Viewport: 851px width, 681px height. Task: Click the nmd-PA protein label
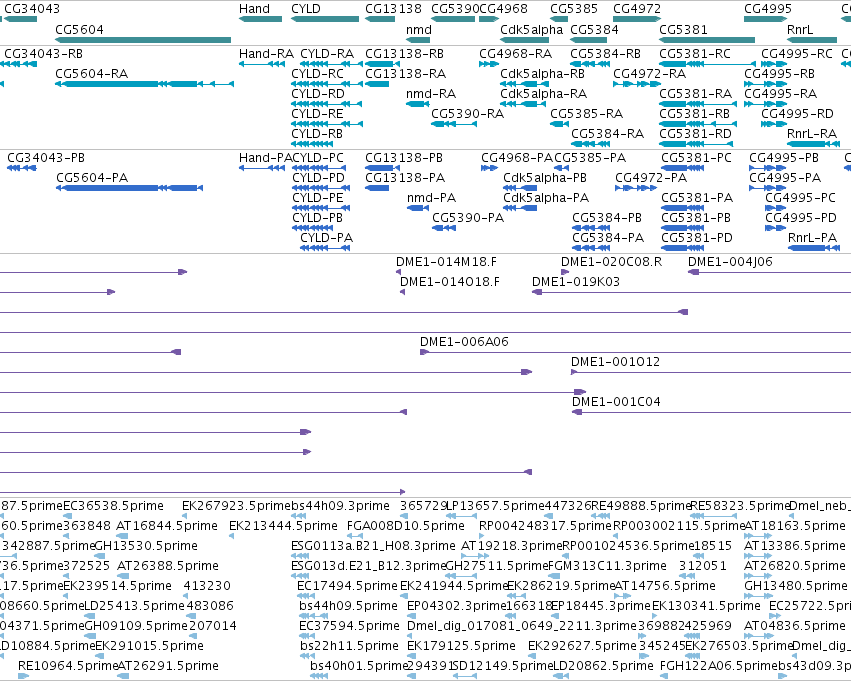[431, 198]
